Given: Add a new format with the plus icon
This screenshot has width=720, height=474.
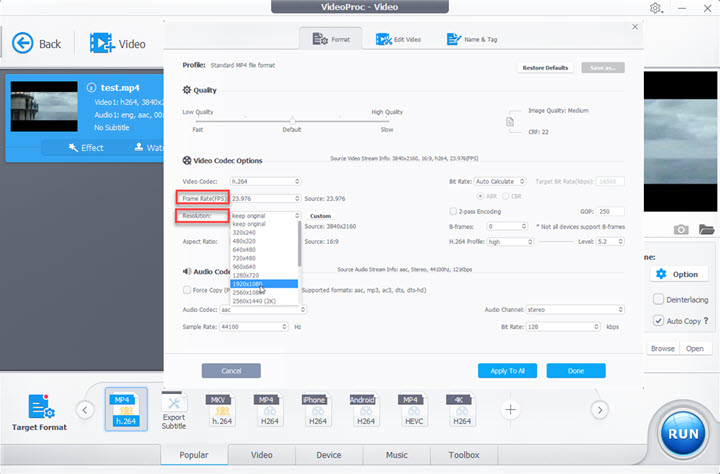Looking at the screenshot, I should coord(510,410).
